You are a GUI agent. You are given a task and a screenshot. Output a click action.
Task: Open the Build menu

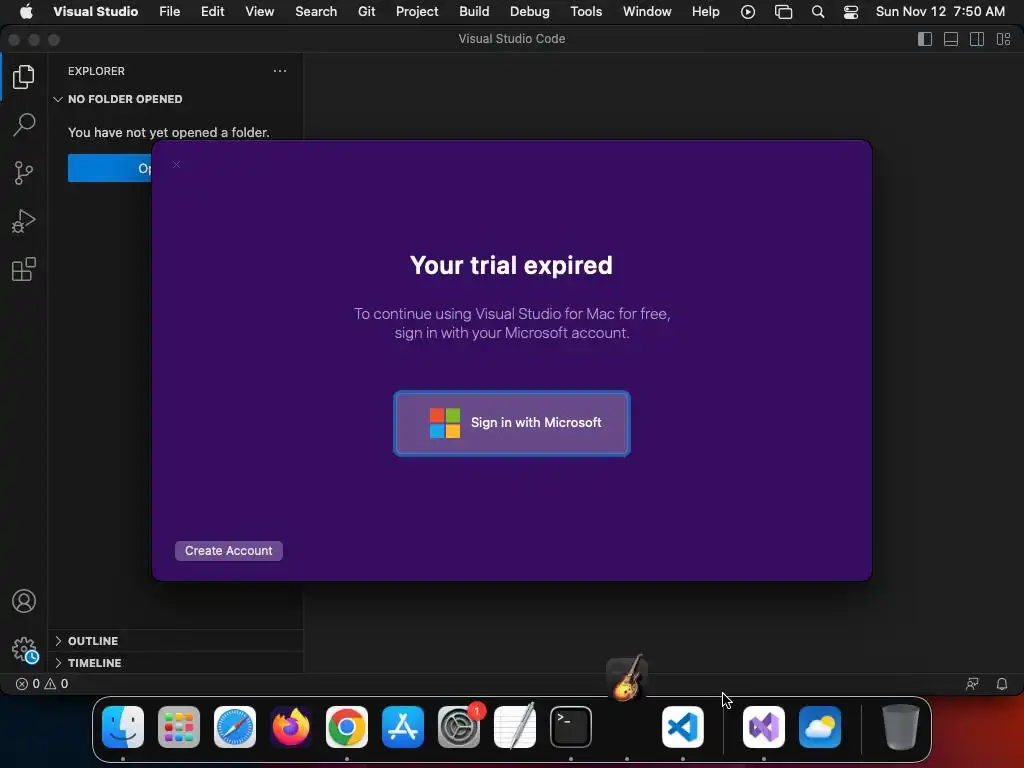474,12
